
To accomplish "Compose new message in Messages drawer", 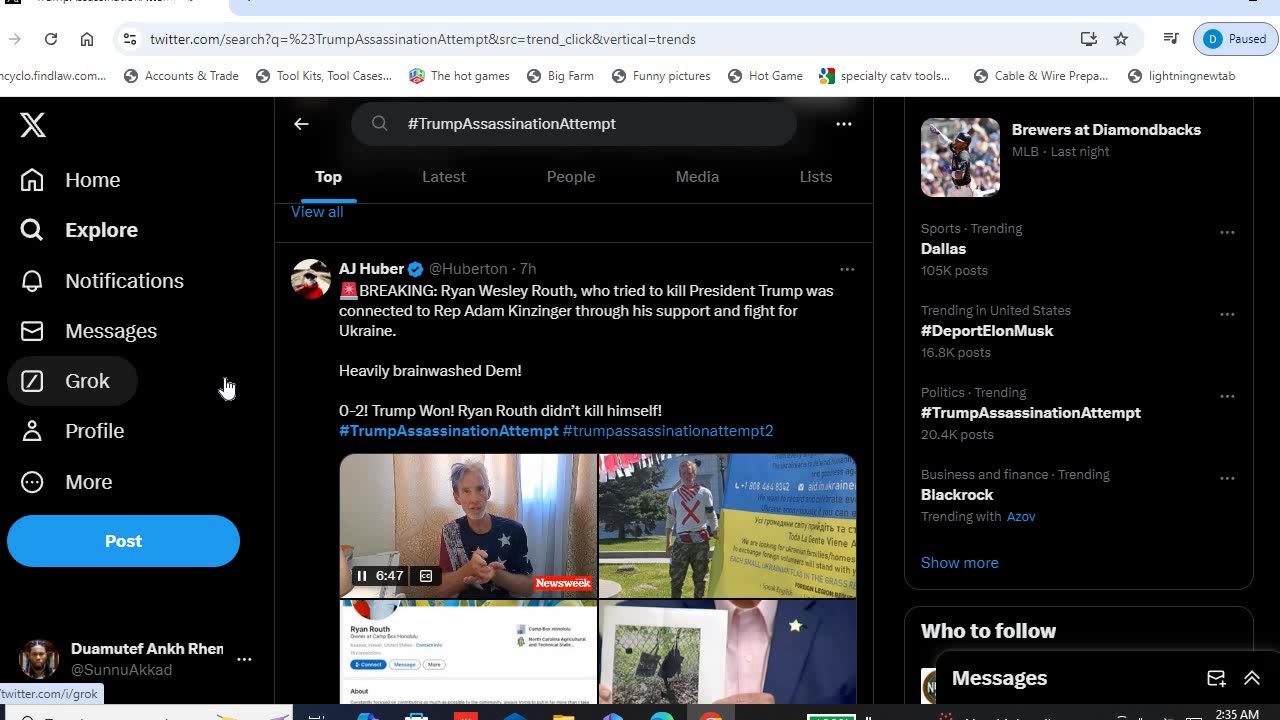I will pos(1216,678).
